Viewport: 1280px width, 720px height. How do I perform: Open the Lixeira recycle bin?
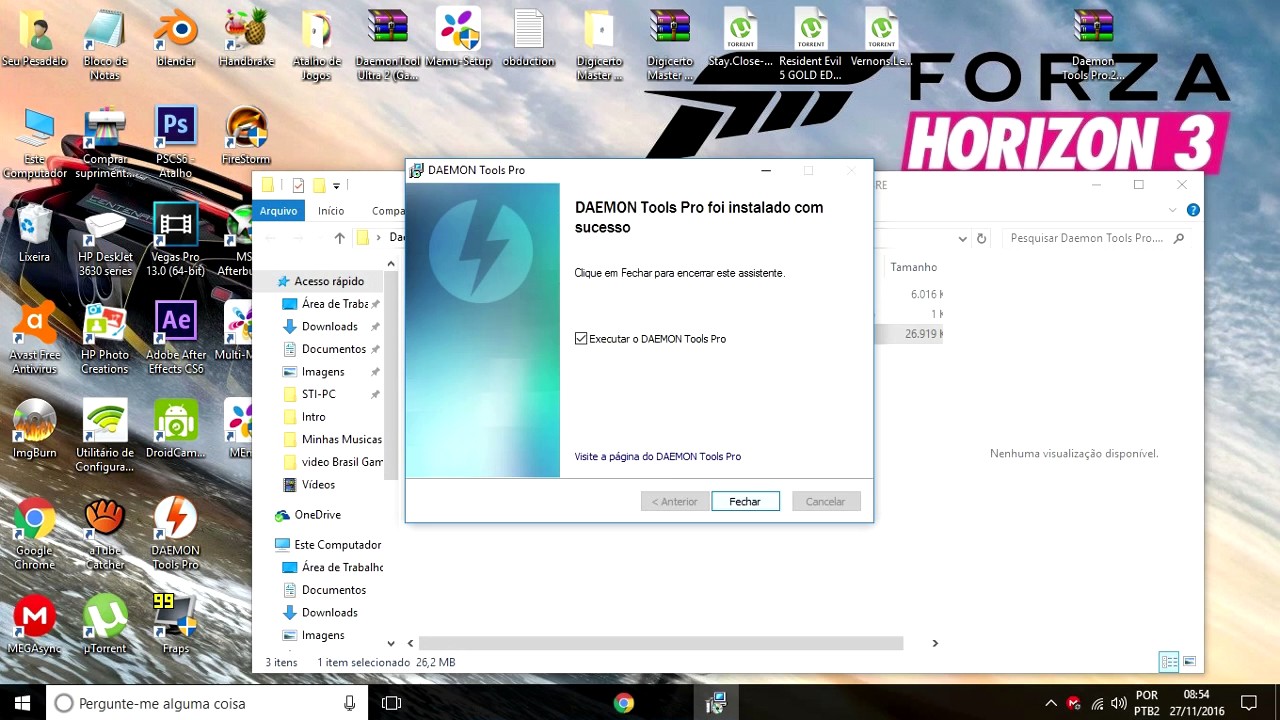35,232
